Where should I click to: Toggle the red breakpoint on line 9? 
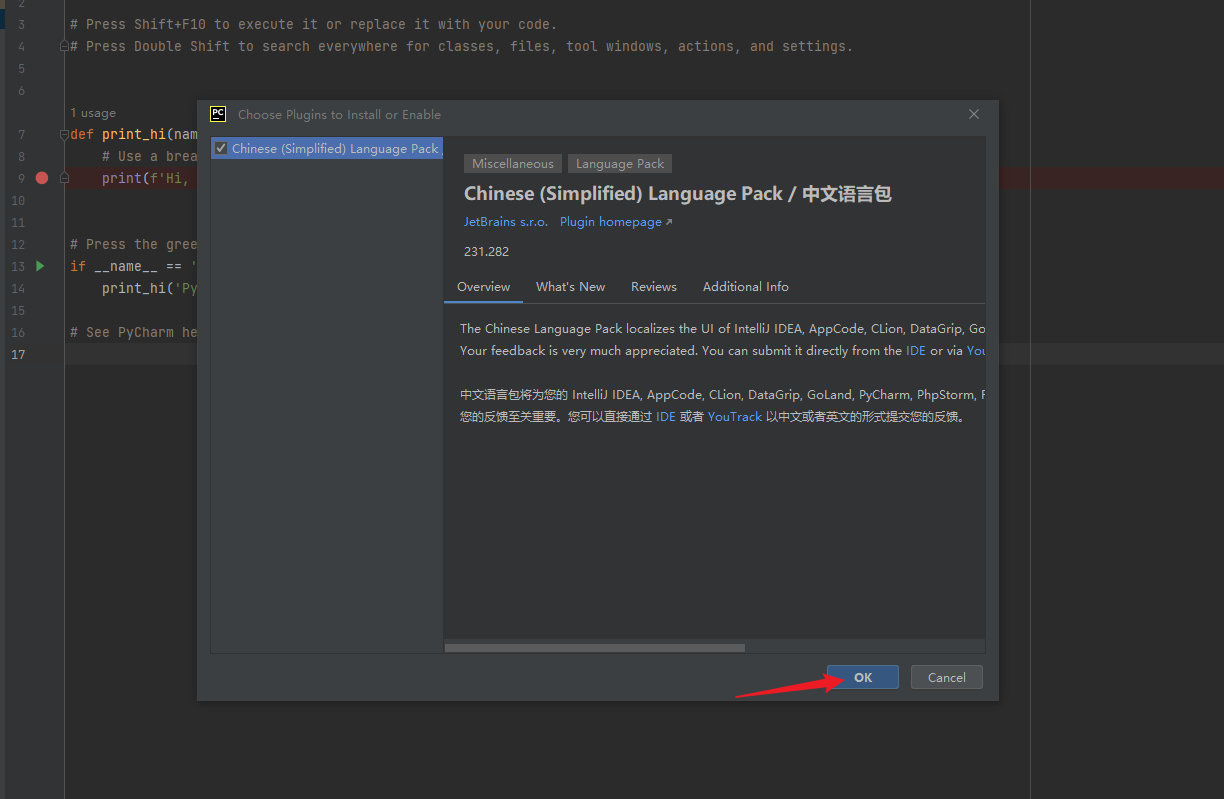pos(42,178)
